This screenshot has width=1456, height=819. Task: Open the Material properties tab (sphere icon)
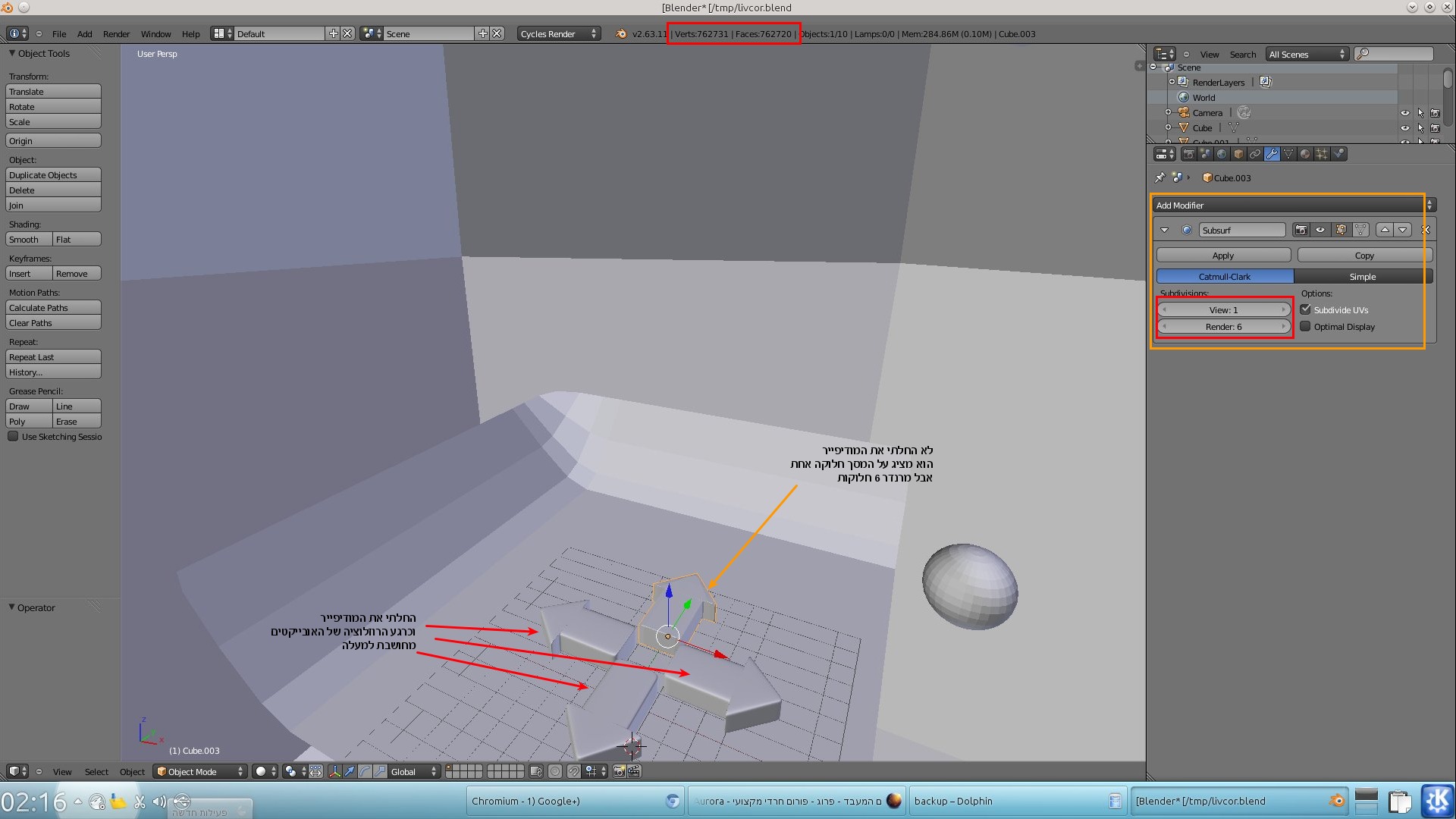(1305, 154)
